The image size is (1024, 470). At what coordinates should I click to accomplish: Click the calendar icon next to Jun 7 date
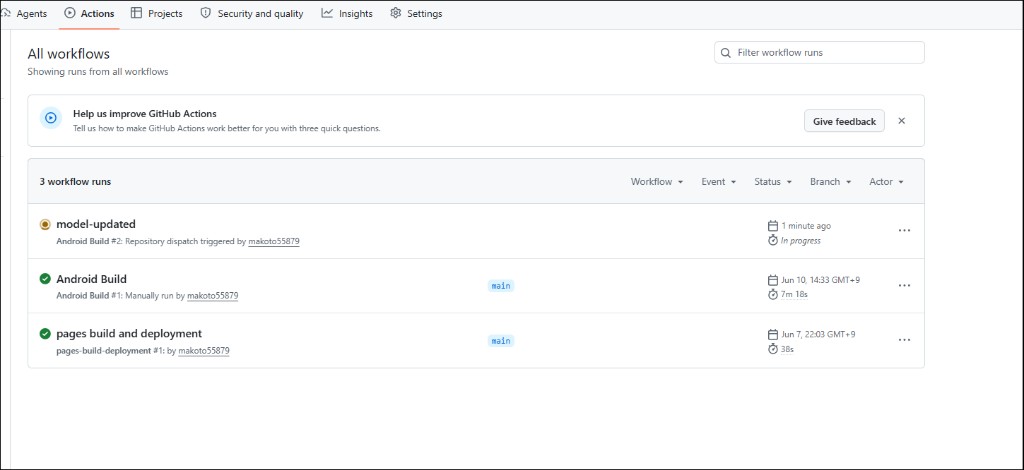[773, 334]
